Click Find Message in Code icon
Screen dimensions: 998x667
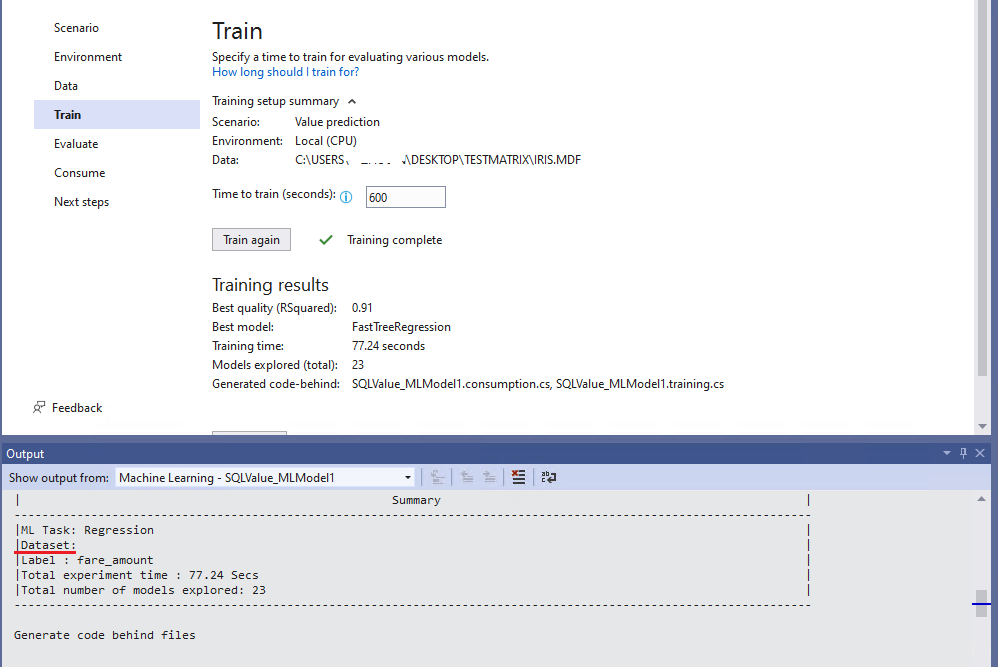pos(437,477)
